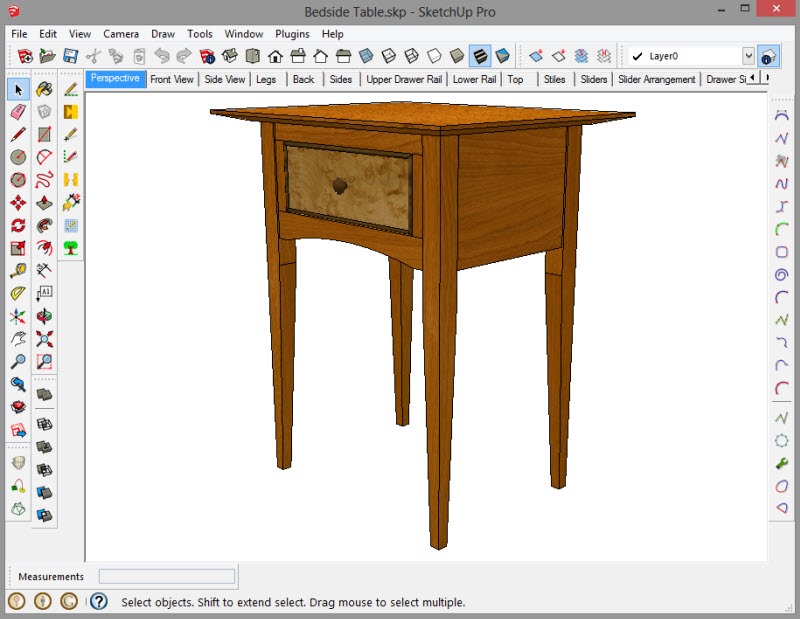The width and height of the screenshot is (800, 619).
Task: Open the Plugins menu
Action: point(292,34)
